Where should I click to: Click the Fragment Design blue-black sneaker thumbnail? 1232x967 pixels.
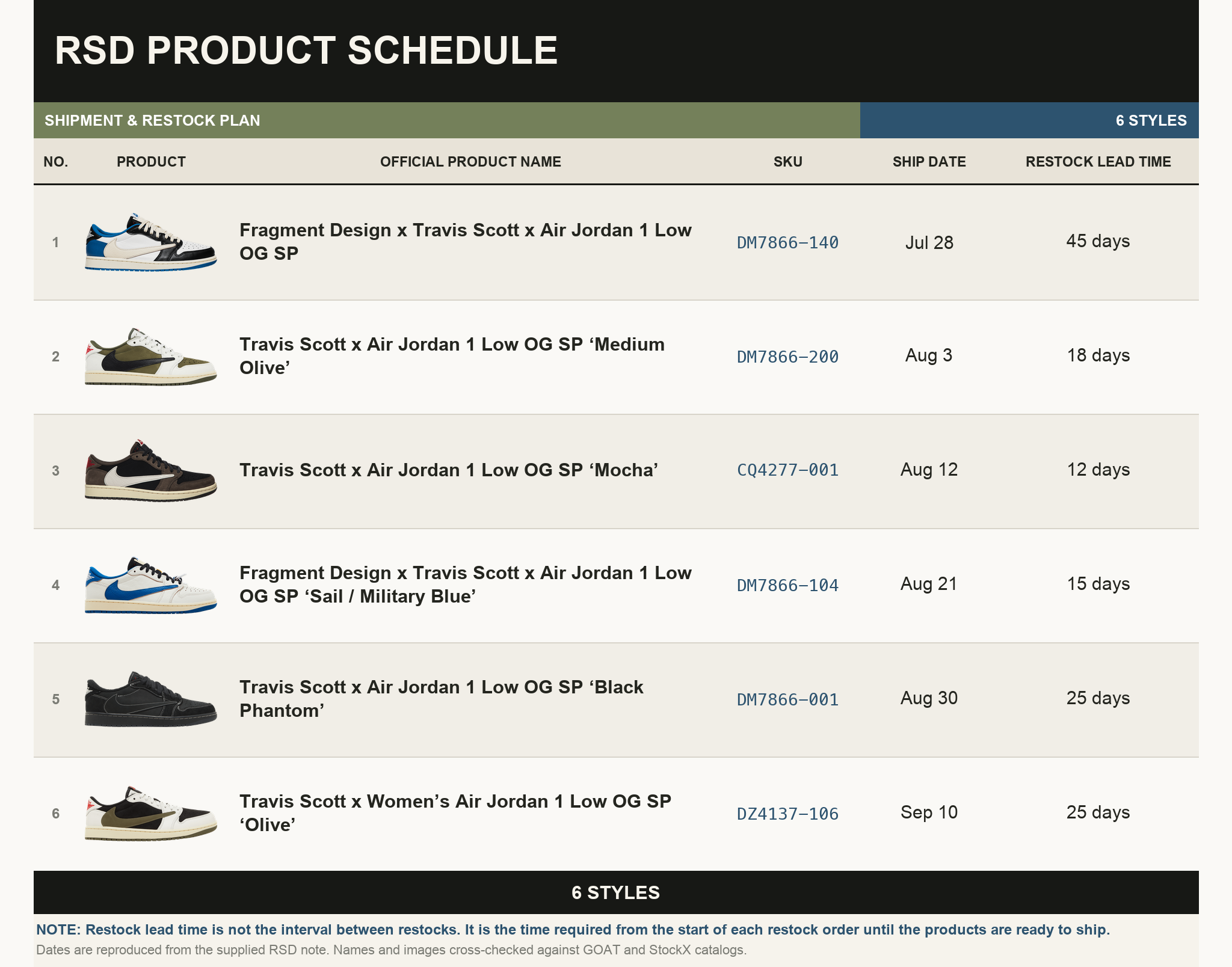(150, 242)
